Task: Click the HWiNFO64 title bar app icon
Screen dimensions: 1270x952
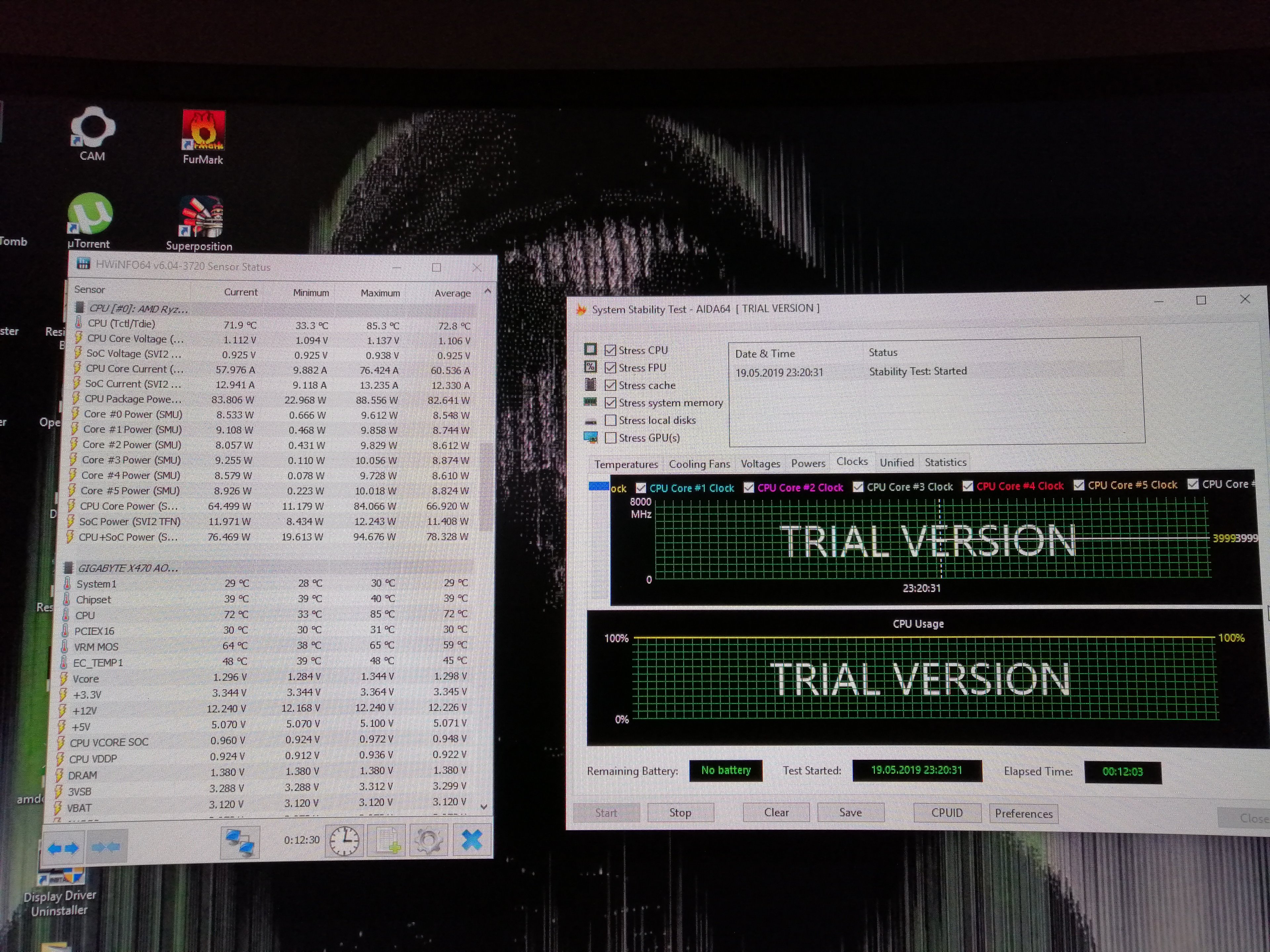Action: [x=84, y=264]
